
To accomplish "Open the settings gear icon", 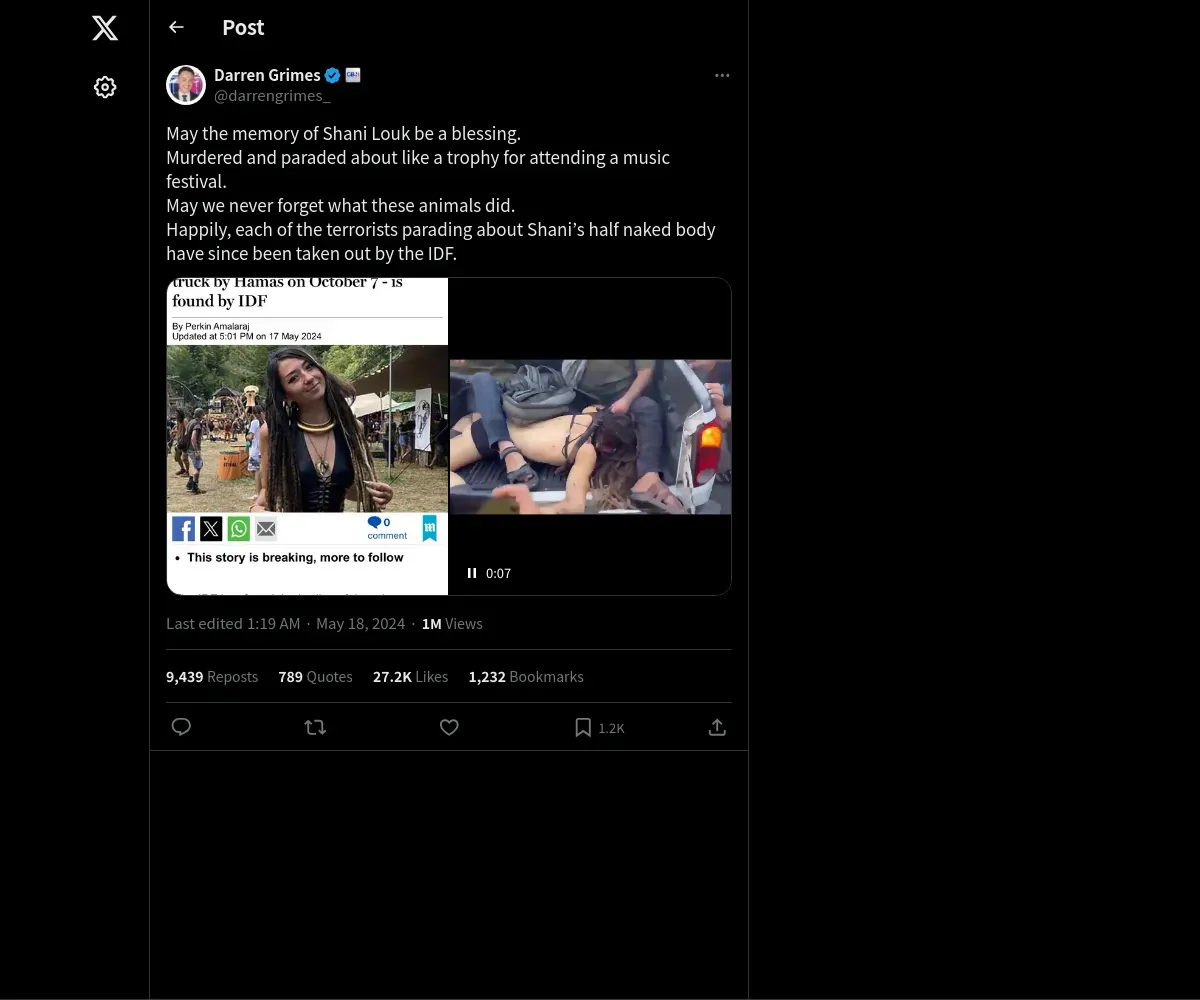I will tap(105, 88).
